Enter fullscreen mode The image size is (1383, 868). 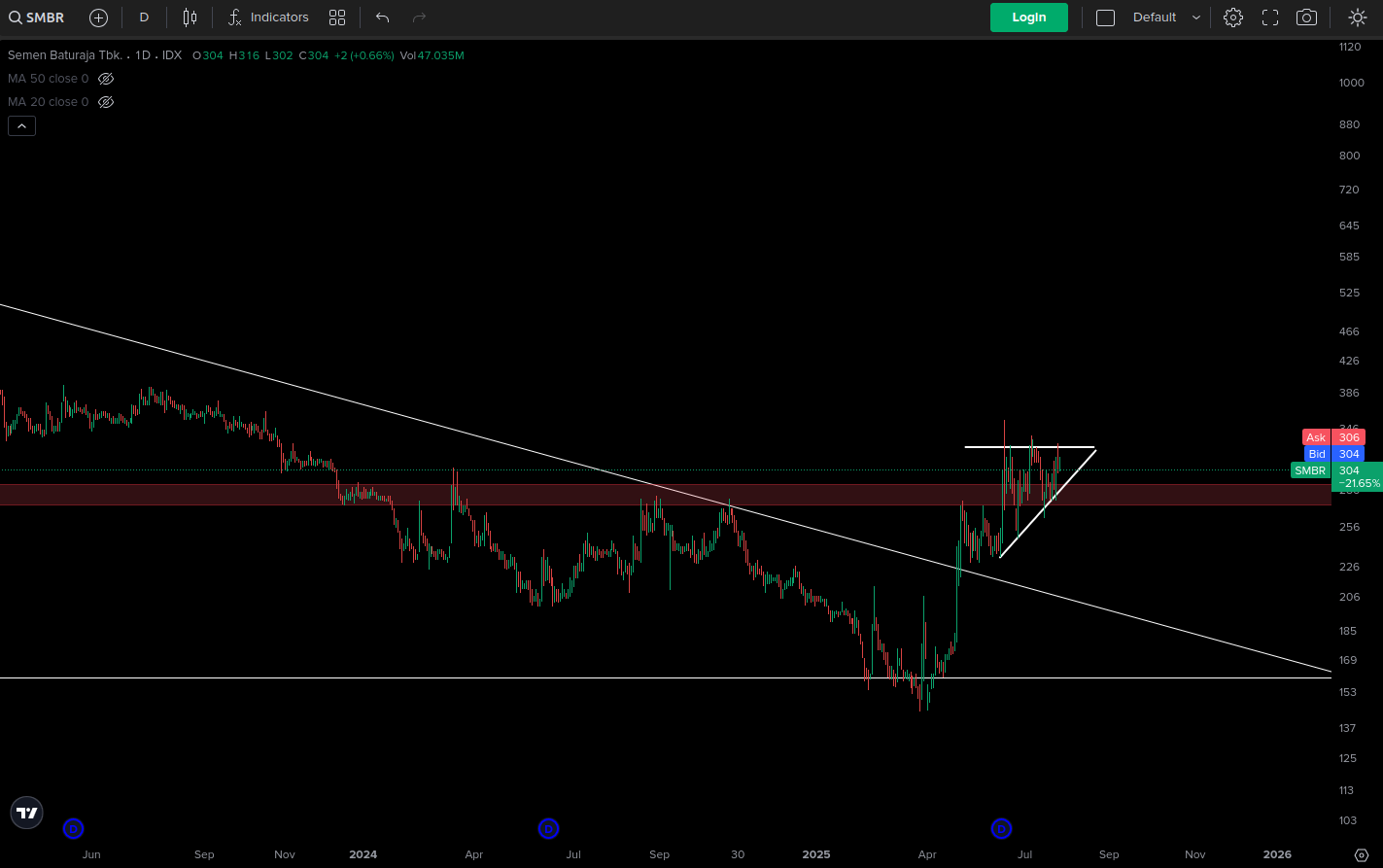(1270, 17)
